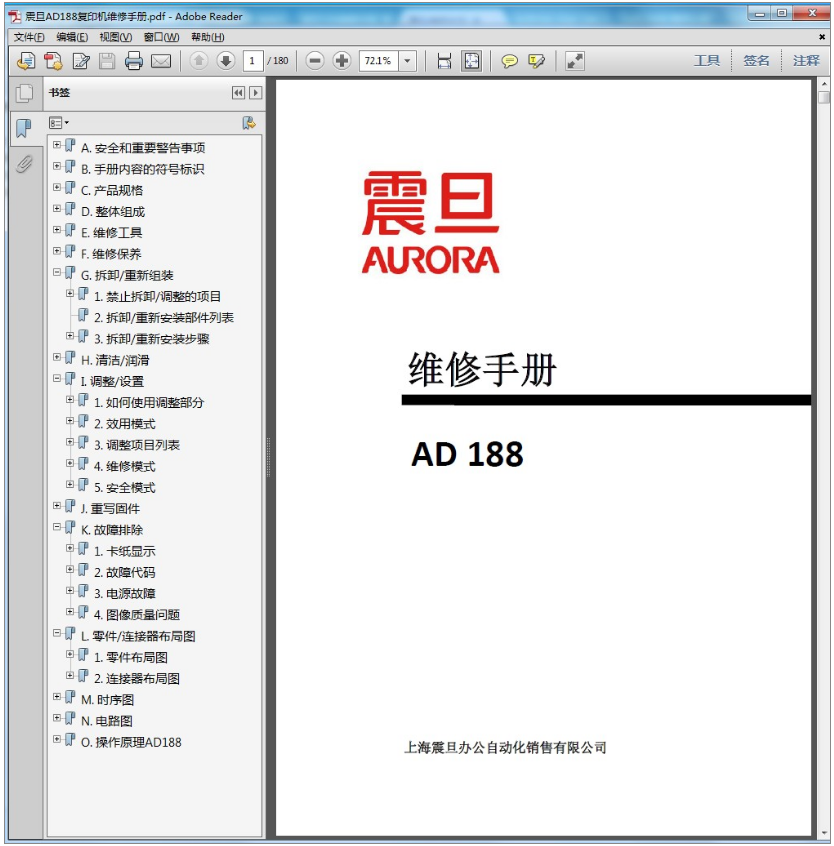Expand bookmark H. 清洁/润滑
Screen dimensions: 834x846
tap(57, 357)
